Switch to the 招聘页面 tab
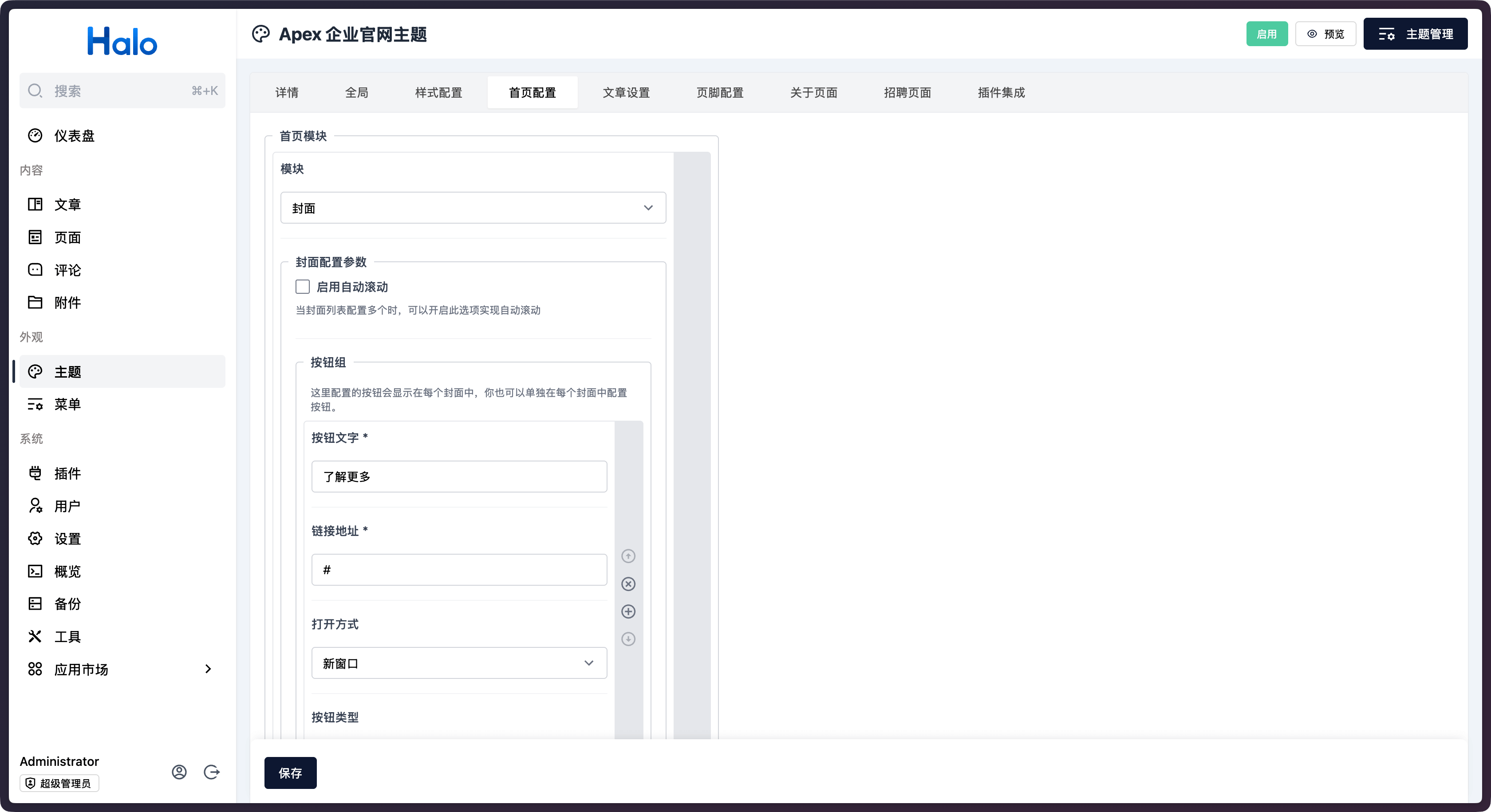Screen dimensions: 1491x812 coord(907,92)
